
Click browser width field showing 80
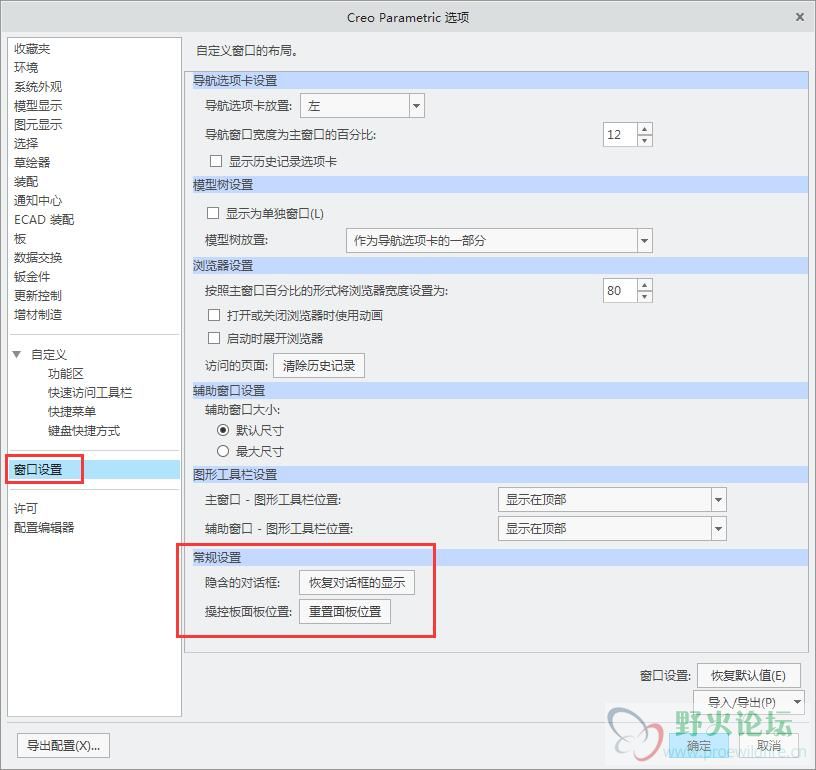(x=620, y=290)
